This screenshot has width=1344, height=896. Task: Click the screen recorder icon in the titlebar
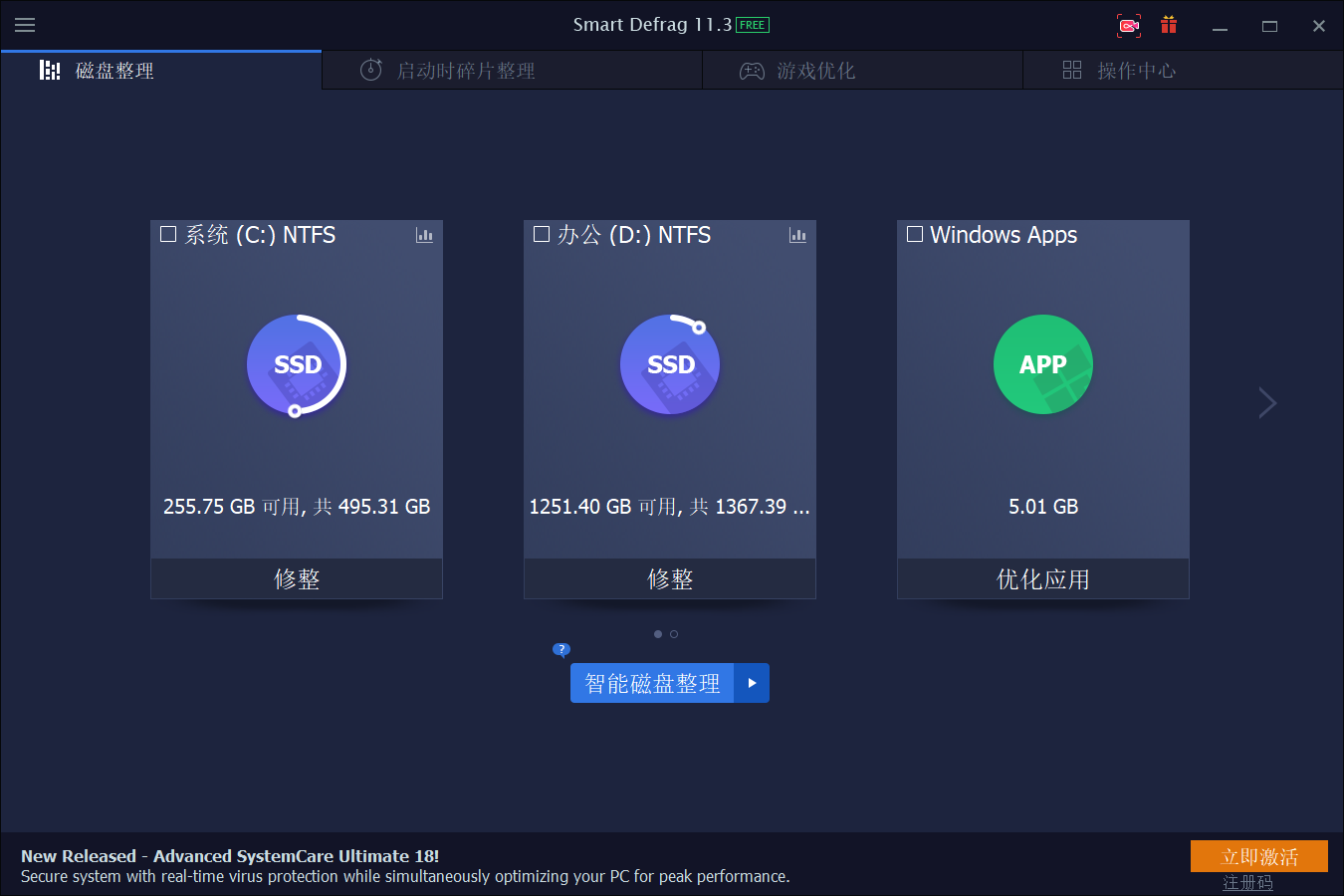click(x=1128, y=24)
